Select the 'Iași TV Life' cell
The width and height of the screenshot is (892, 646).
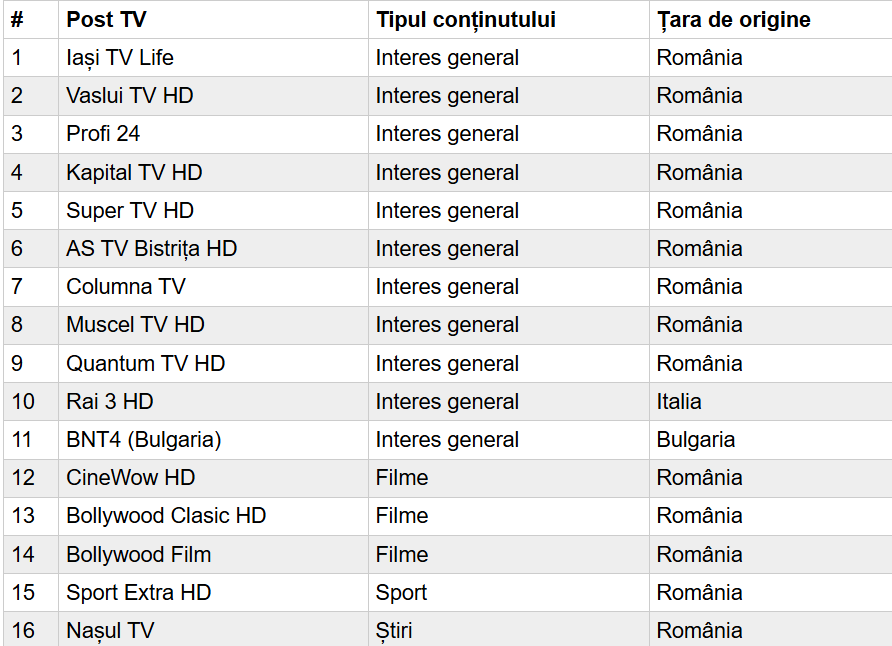click(120, 58)
